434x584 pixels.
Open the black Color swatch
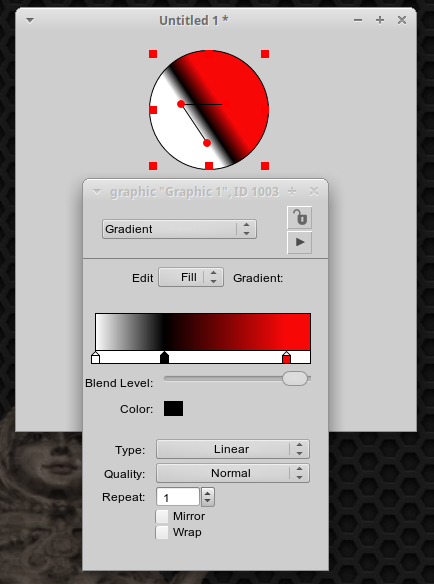[x=174, y=409]
